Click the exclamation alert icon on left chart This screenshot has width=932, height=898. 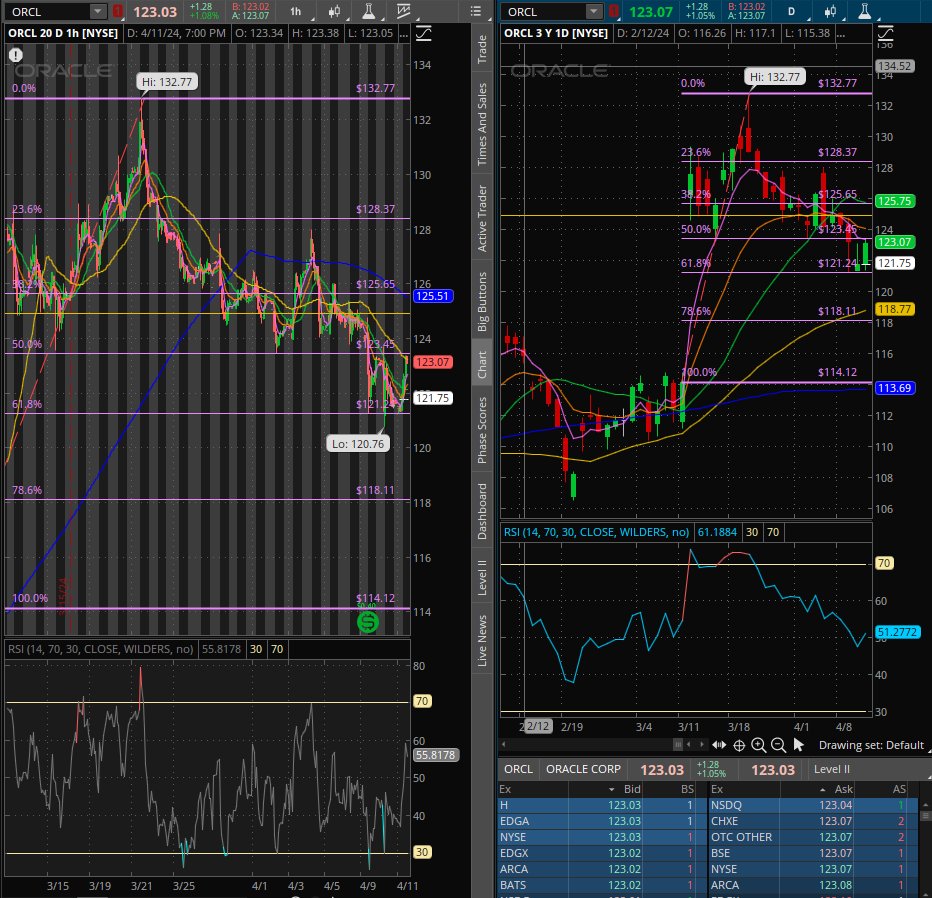(15, 55)
